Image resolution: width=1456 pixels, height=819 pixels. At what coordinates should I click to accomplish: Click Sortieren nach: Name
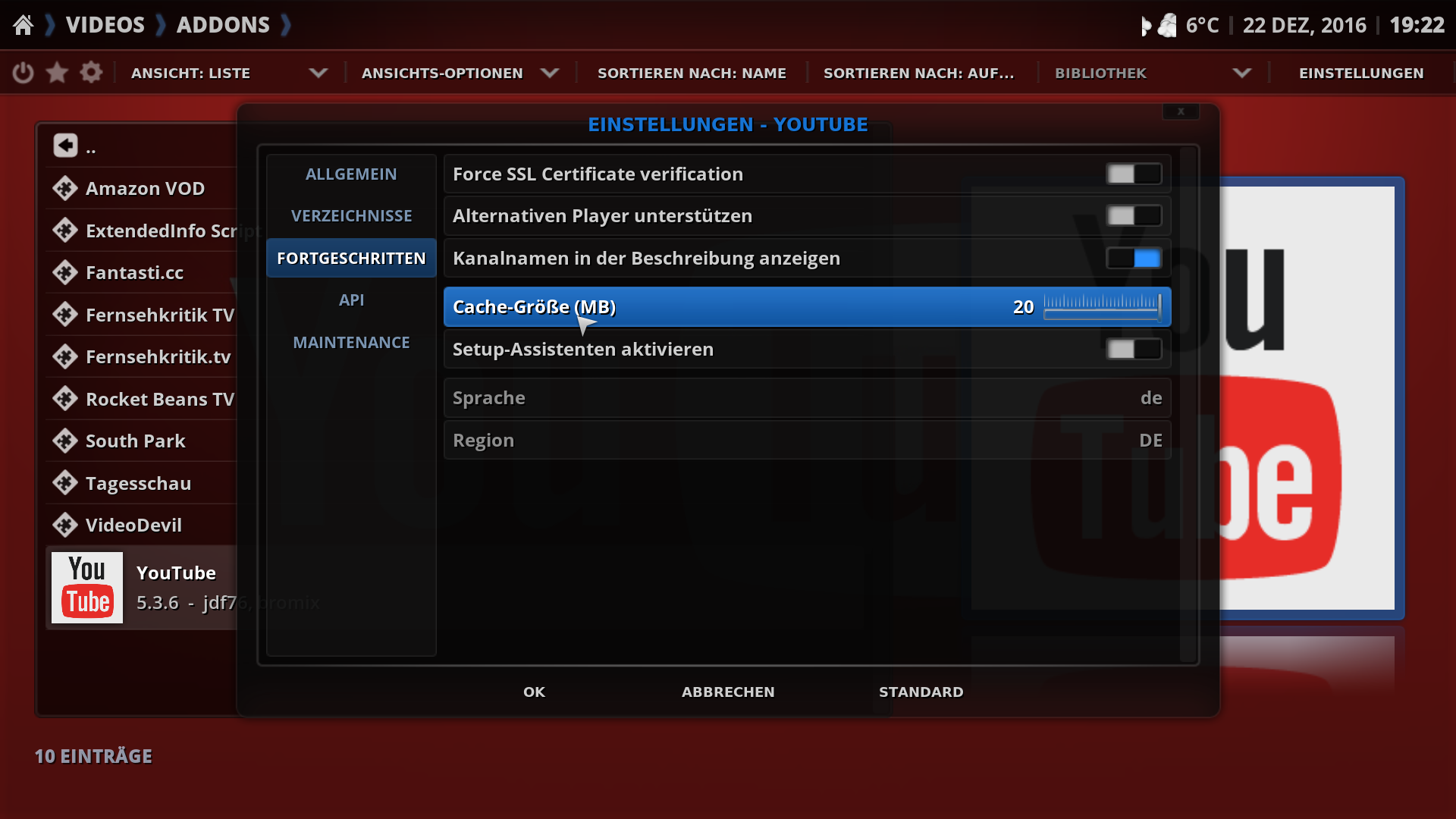[692, 74]
